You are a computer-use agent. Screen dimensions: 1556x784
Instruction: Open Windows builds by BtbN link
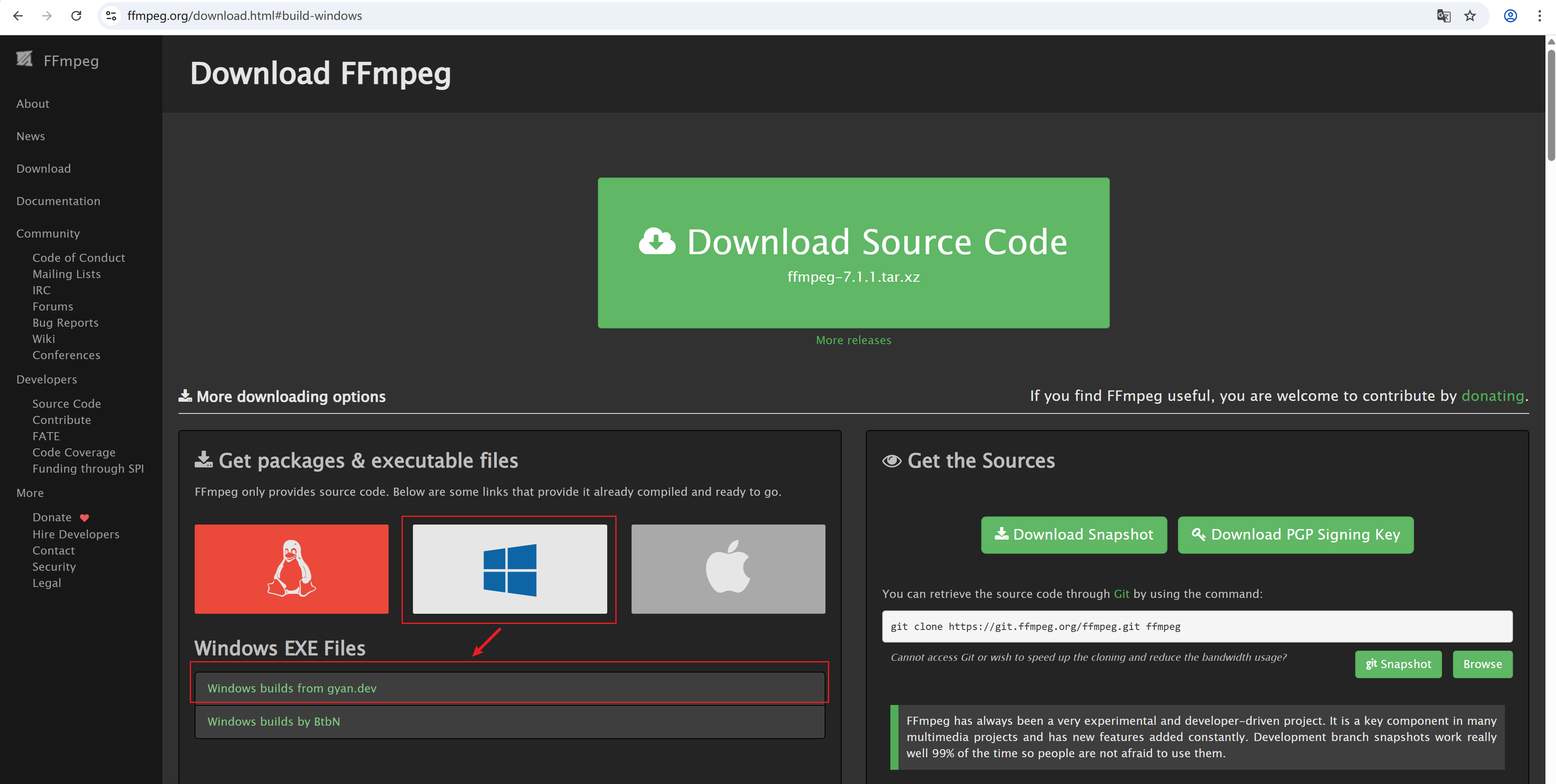274,721
